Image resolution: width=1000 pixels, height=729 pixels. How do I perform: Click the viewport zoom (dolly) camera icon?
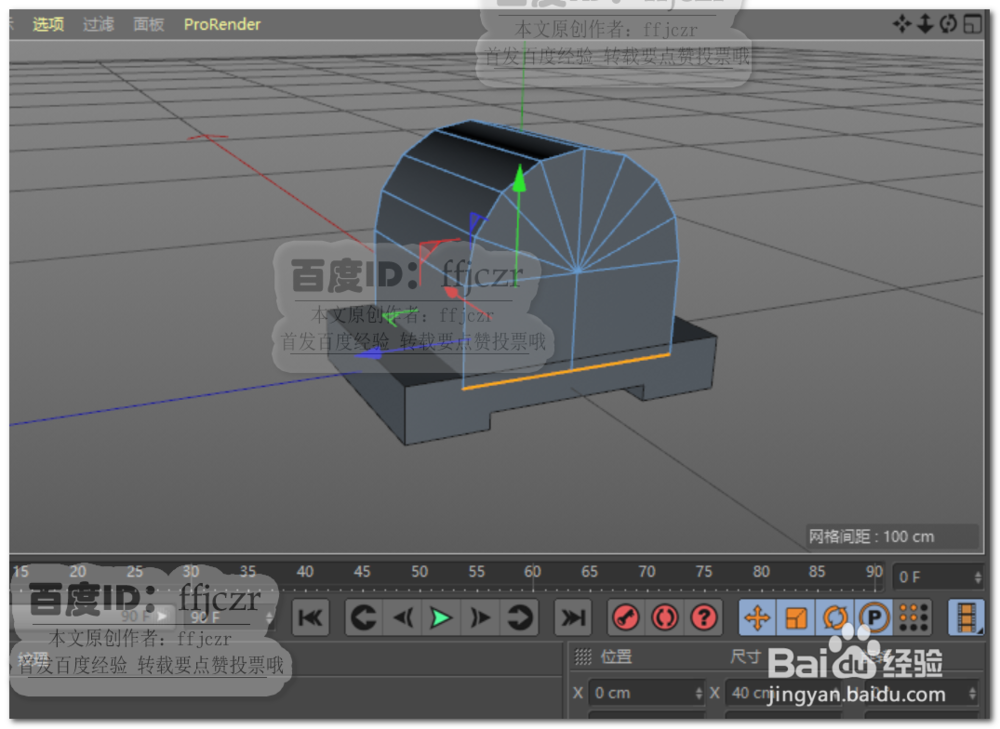click(x=925, y=23)
